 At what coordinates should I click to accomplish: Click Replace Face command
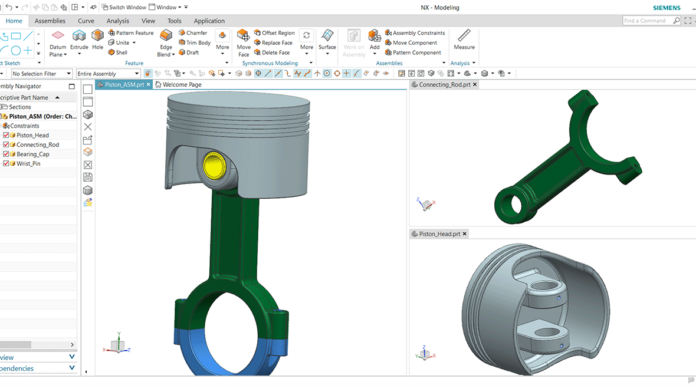point(273,43)
